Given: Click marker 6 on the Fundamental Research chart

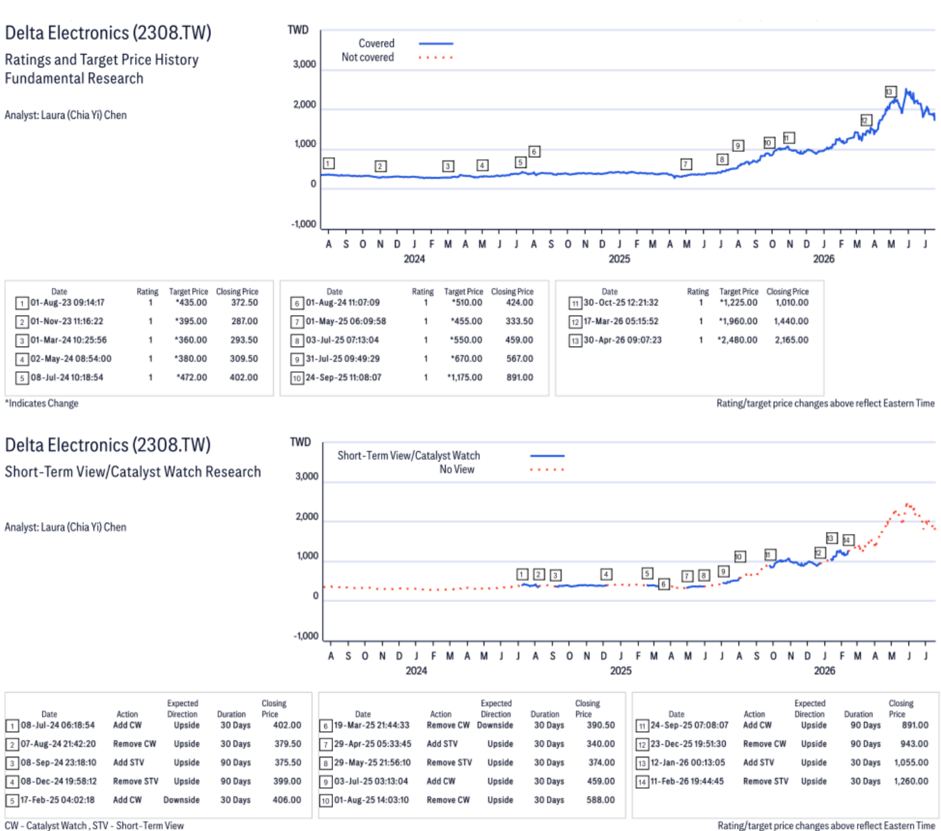Looking at the screenshot, I should pyautogui.click(x=534, y=151).
